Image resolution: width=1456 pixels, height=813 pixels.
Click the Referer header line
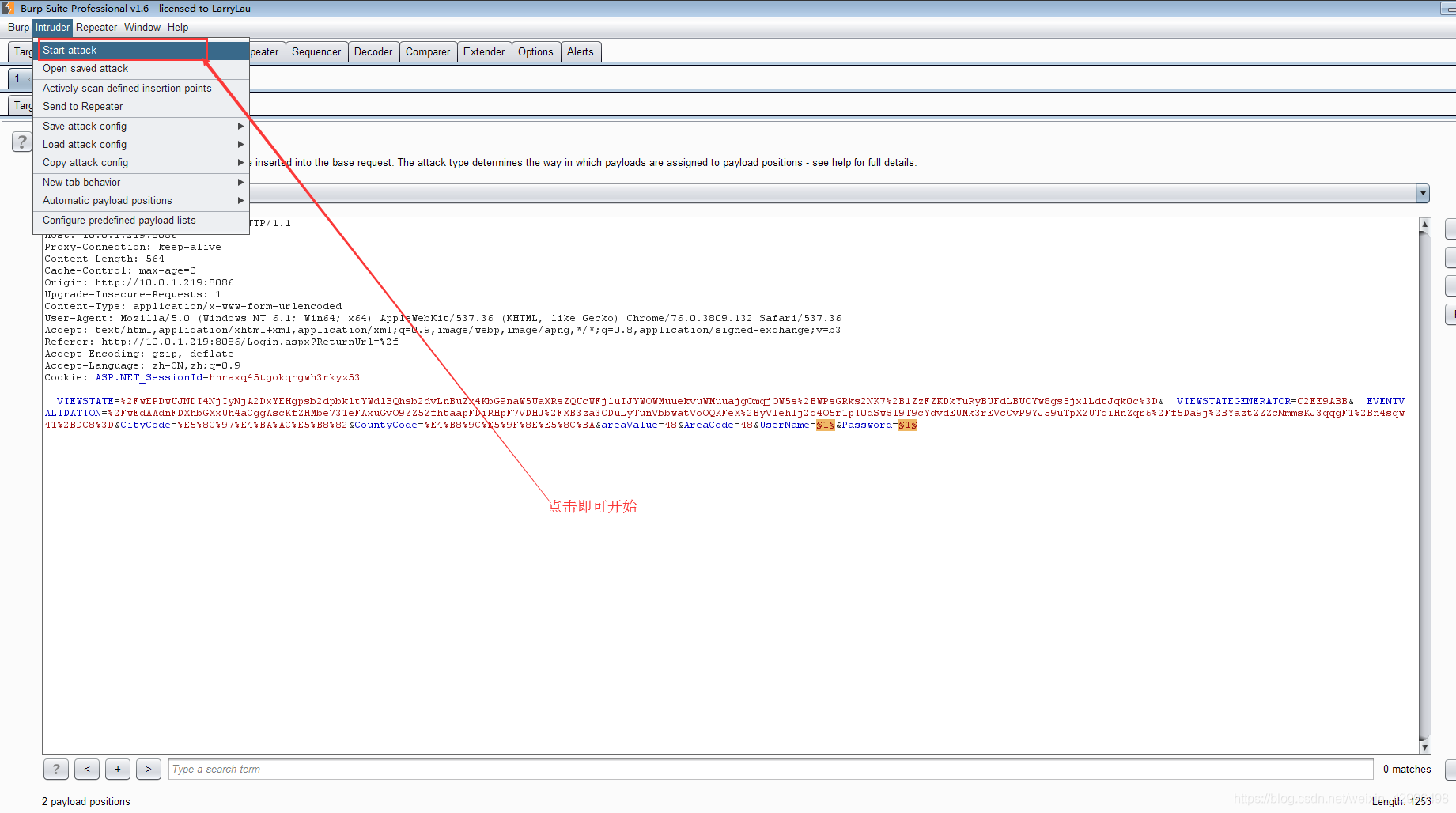pos(221,342)
